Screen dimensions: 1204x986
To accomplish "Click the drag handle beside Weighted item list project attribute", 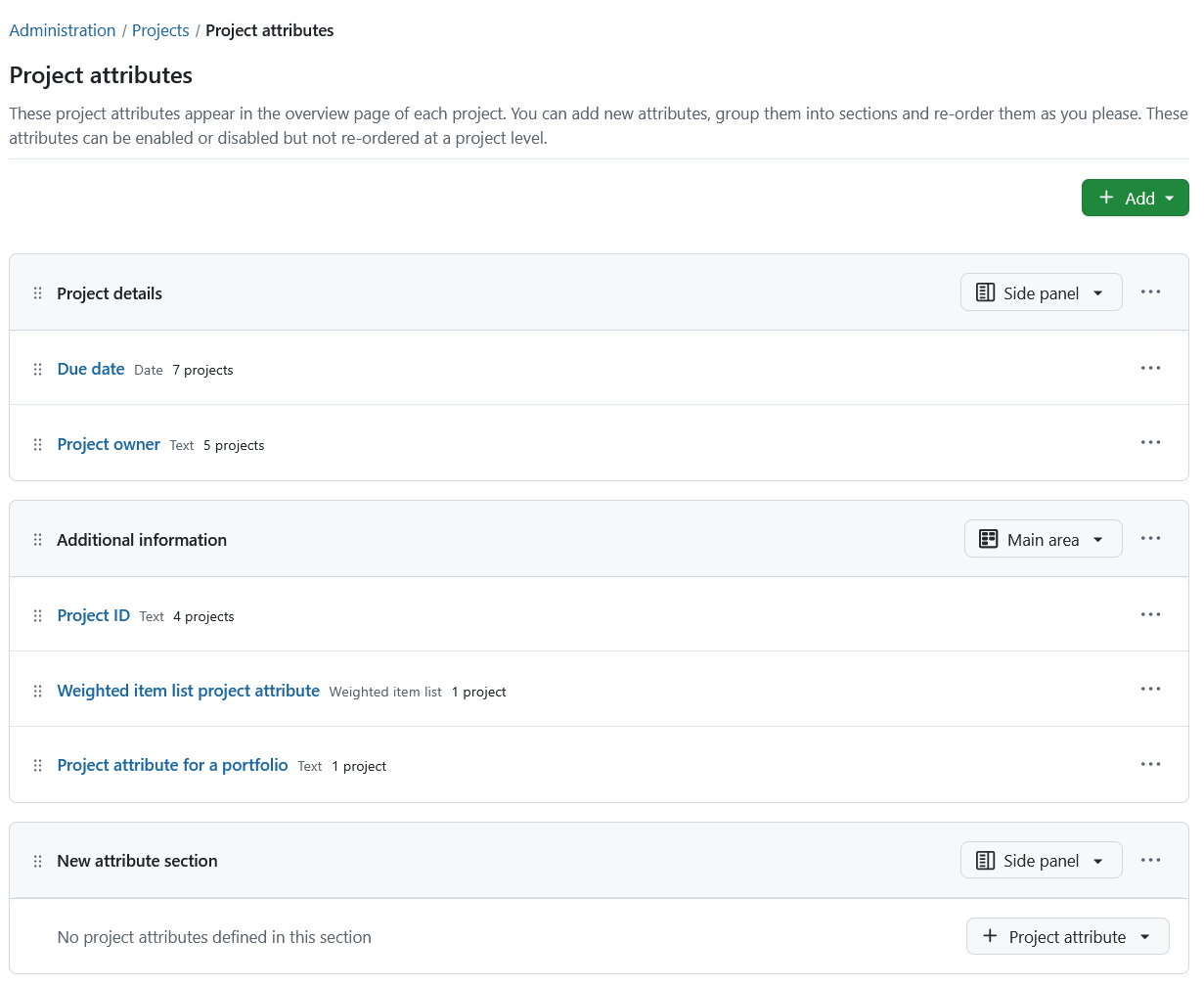I will (37, 690).
